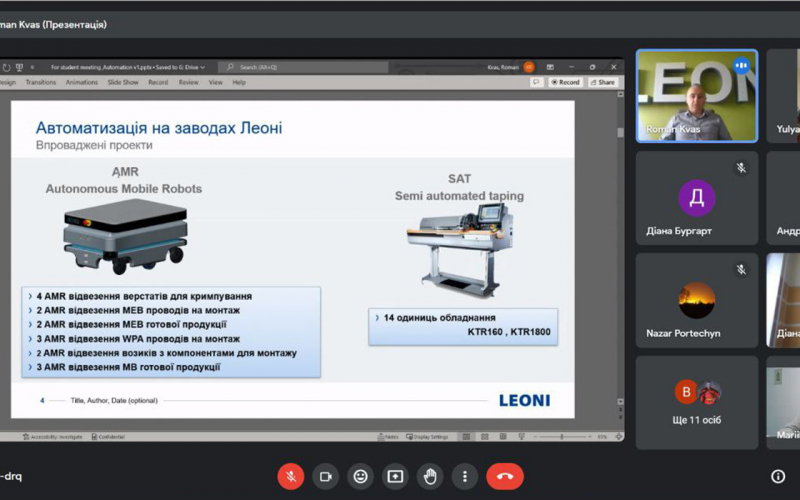Open the emoji reactions button
This screenshot has width=800, height=500.
tap(360, 477)
